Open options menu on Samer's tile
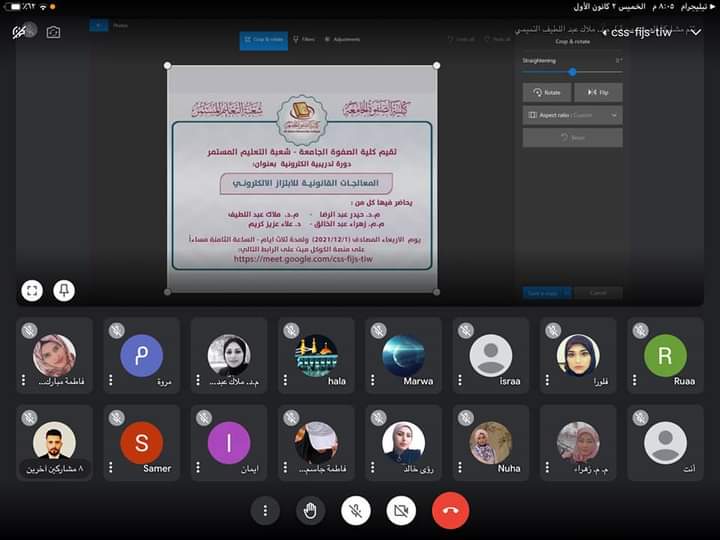The width and height of the screenshot is (720, 540). pyautogui.click(x=110, y=468)
